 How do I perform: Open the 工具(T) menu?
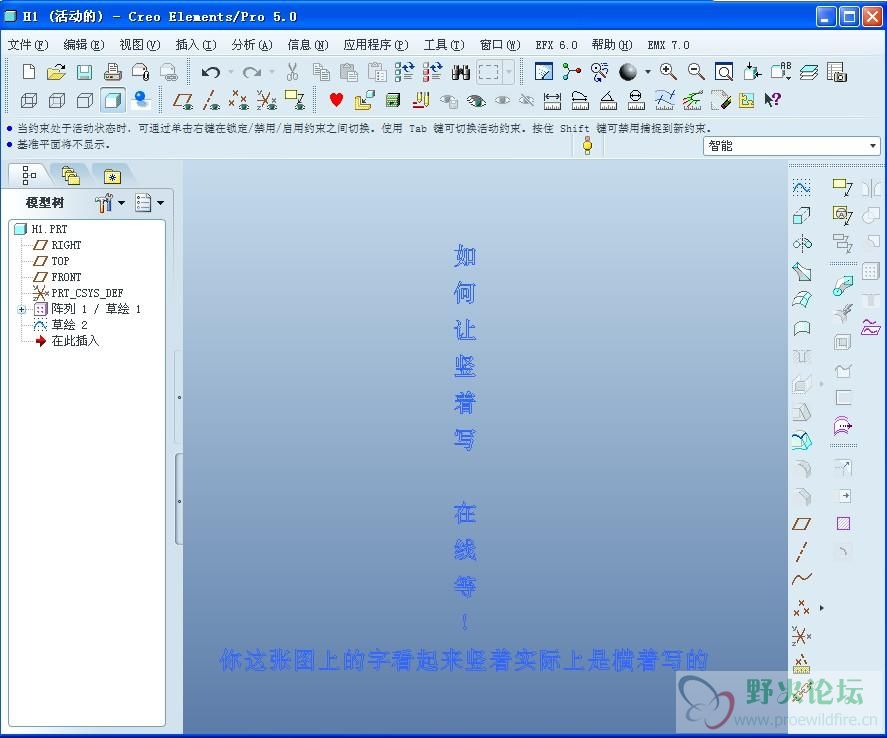[x=444, y=45]
